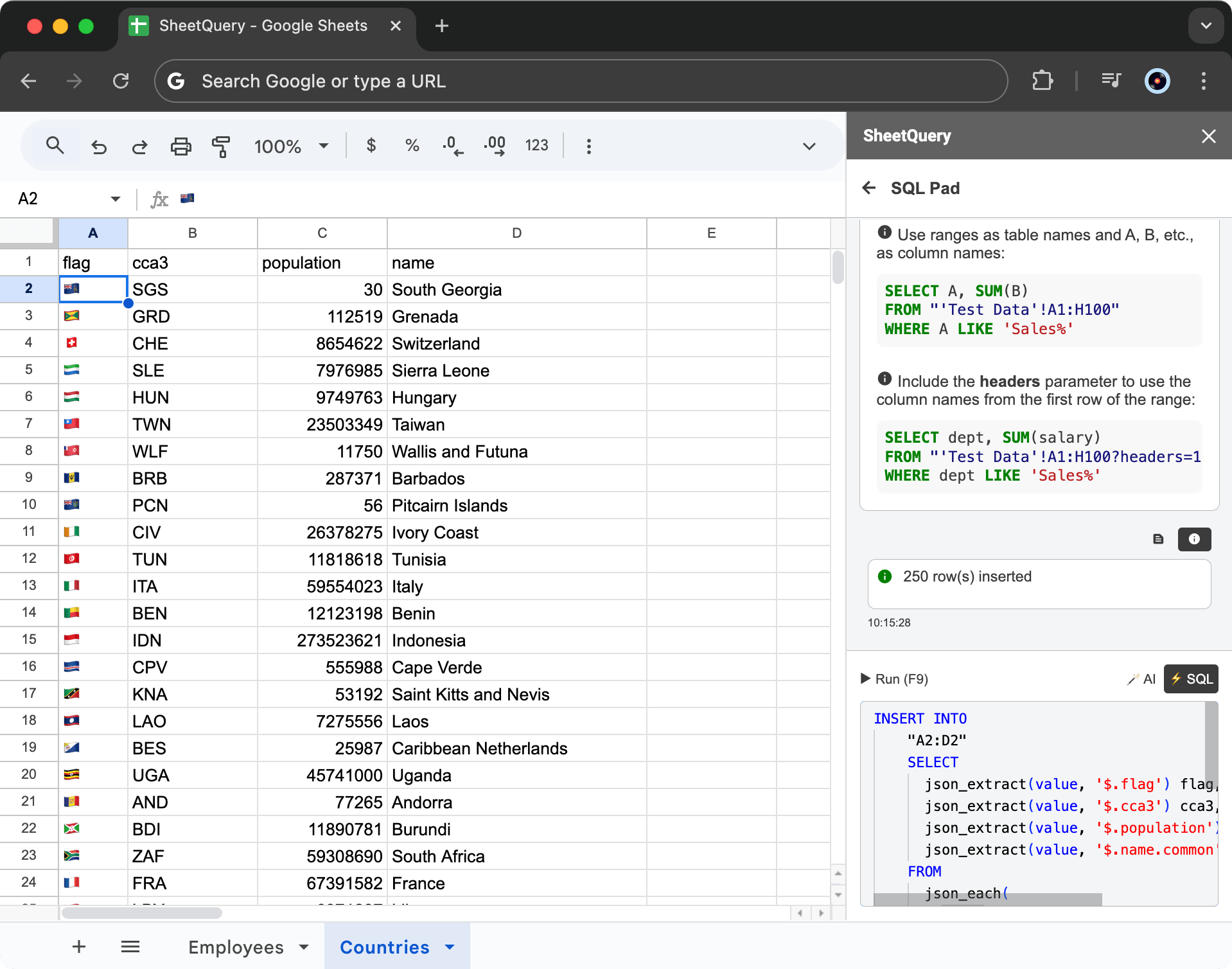Format selection as currency
This screenshot has height=969, width=1232.
pos(371,146)
